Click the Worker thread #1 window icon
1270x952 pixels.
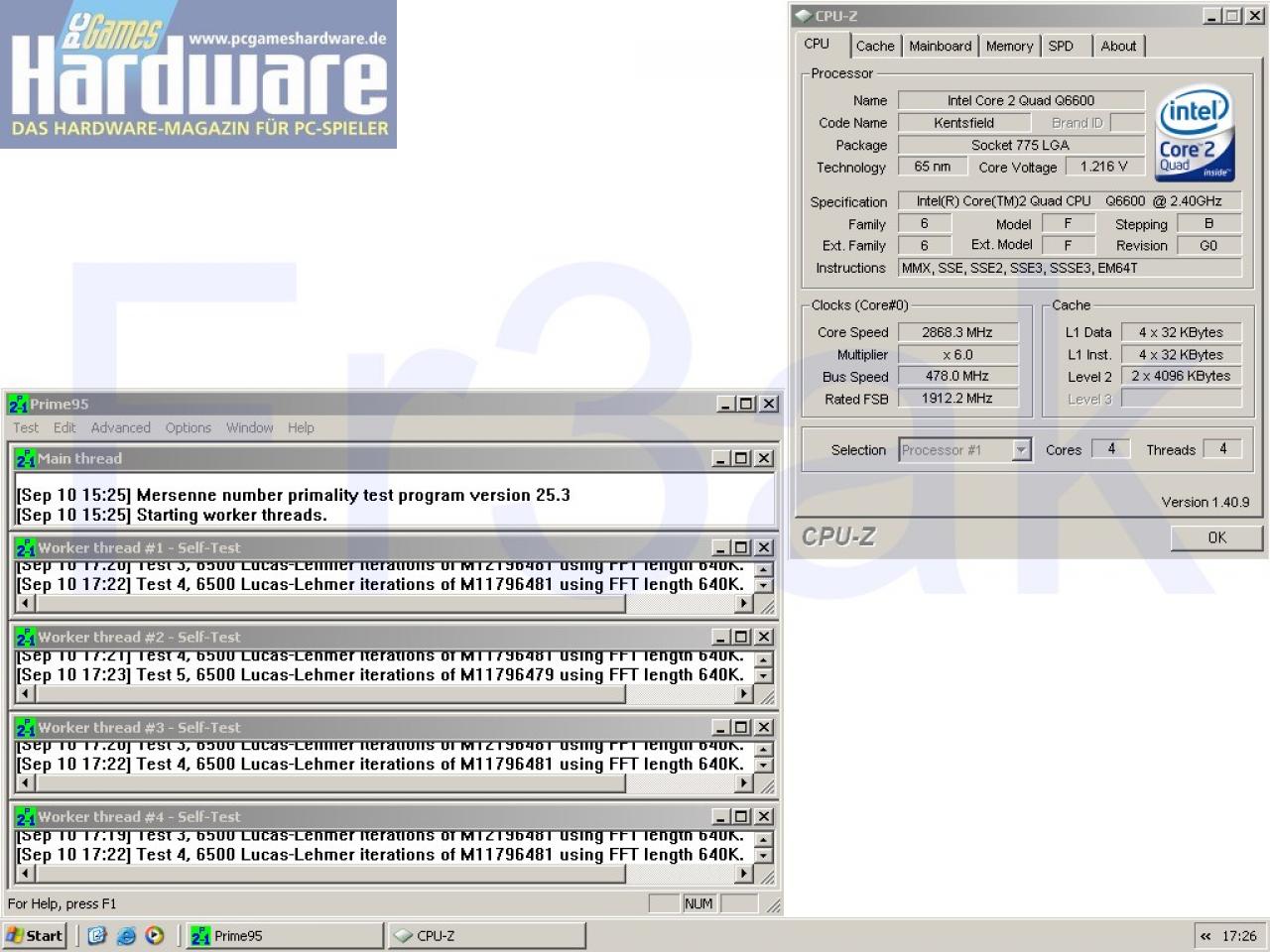pos(26,547)
